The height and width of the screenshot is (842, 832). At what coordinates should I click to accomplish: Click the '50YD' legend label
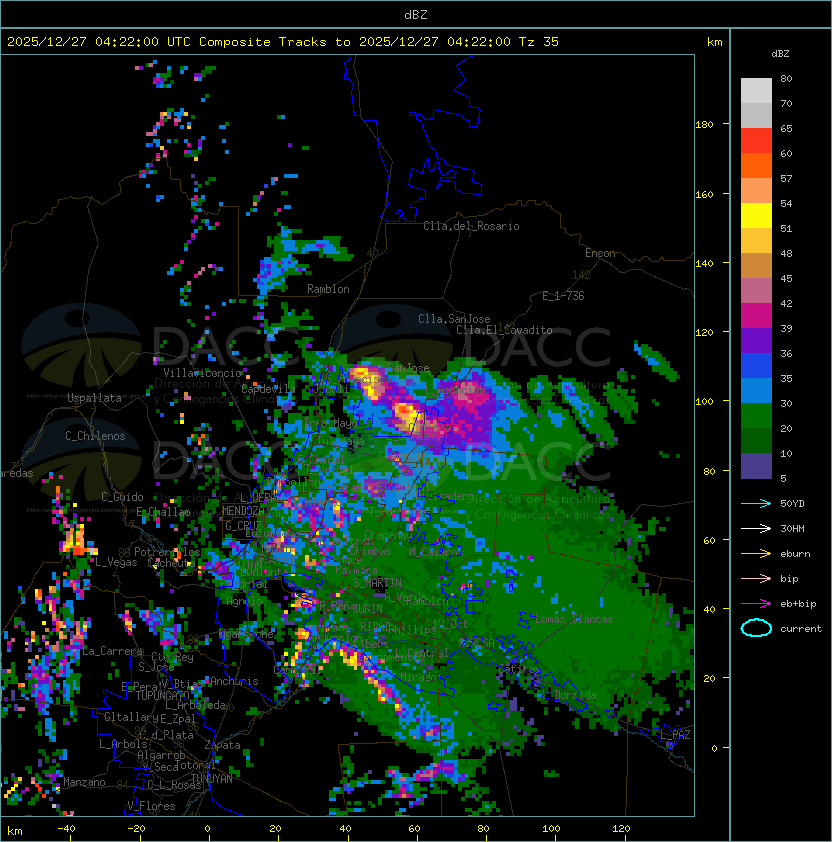pyautogui.click(x=792, y=504)
